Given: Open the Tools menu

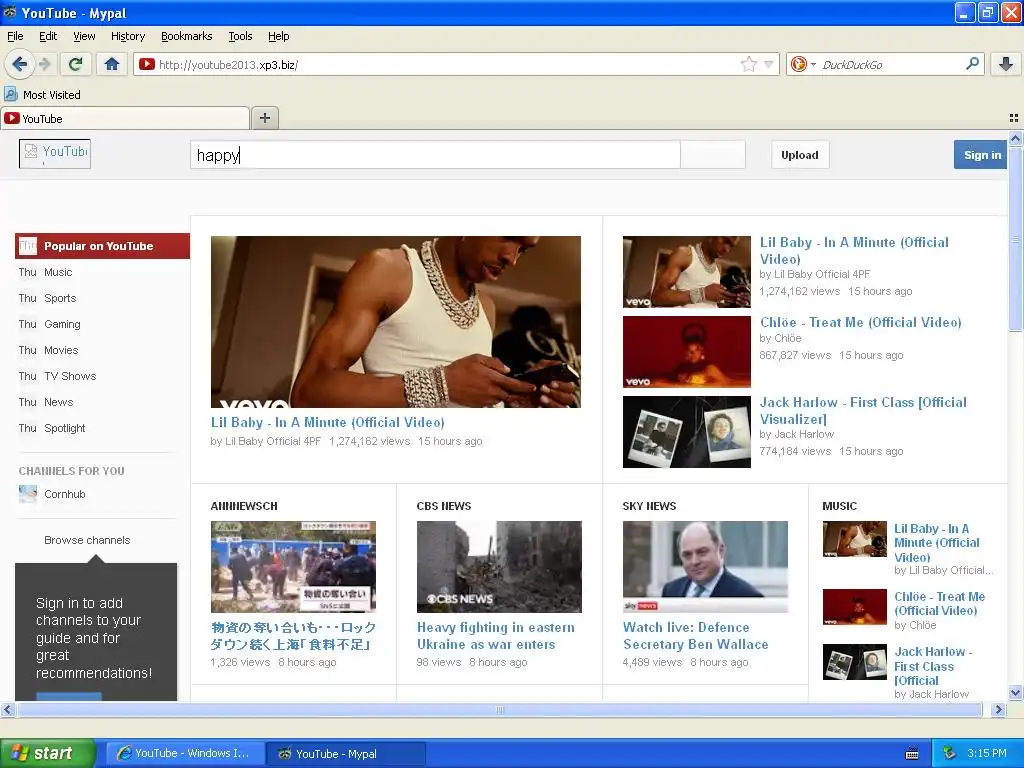Looking at the screenshot, I should 240,36.
